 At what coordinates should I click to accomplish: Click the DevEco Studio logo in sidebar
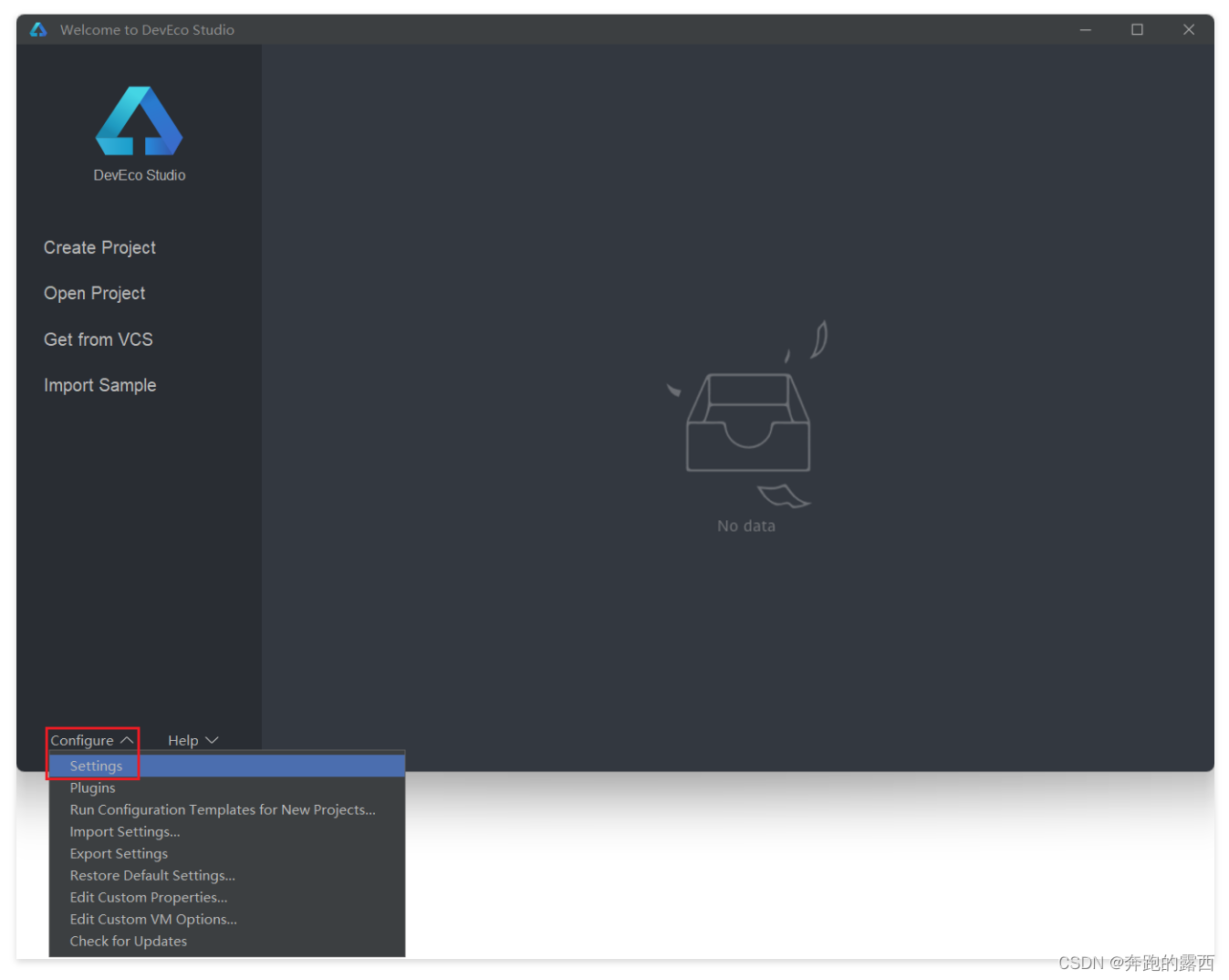(x=139, y=120)
